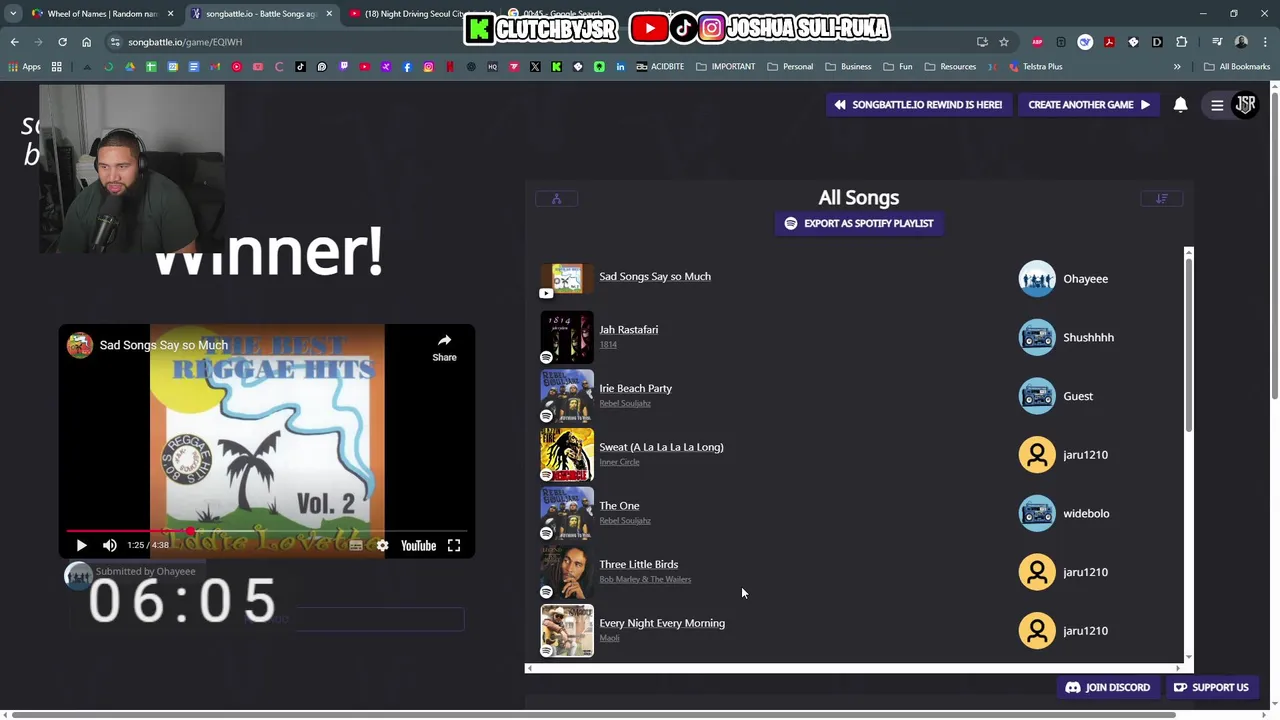
Task: Open YouTube player settings gear
Action: pos(382,545)
